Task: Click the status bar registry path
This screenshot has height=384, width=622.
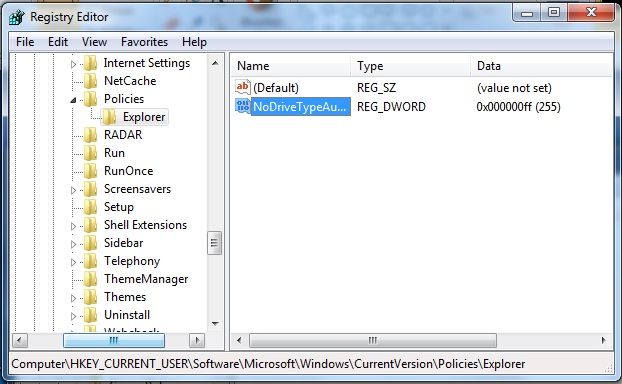Action: [268, 364]
